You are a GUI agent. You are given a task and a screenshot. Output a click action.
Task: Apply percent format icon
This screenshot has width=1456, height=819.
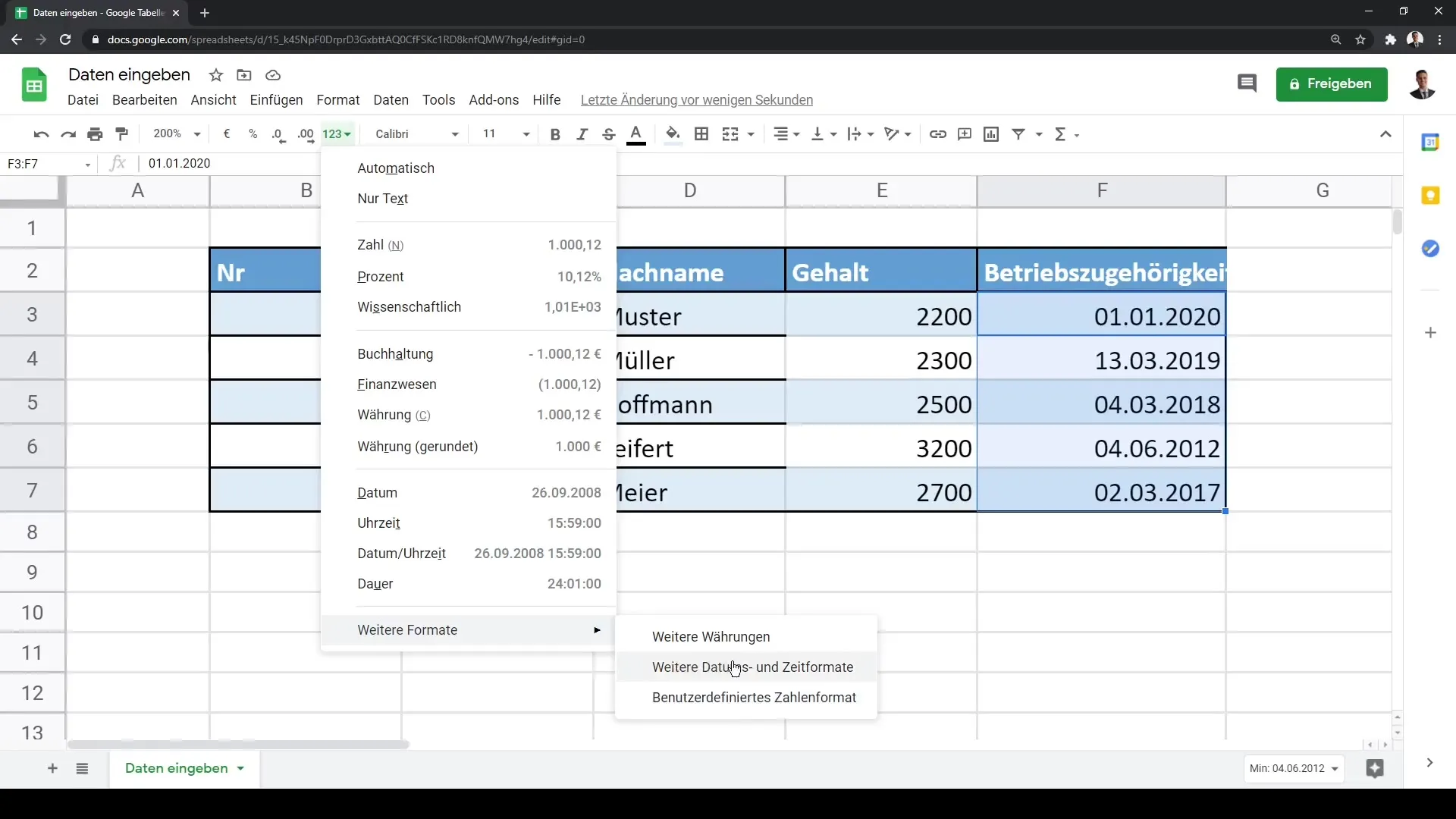point(253,134)
